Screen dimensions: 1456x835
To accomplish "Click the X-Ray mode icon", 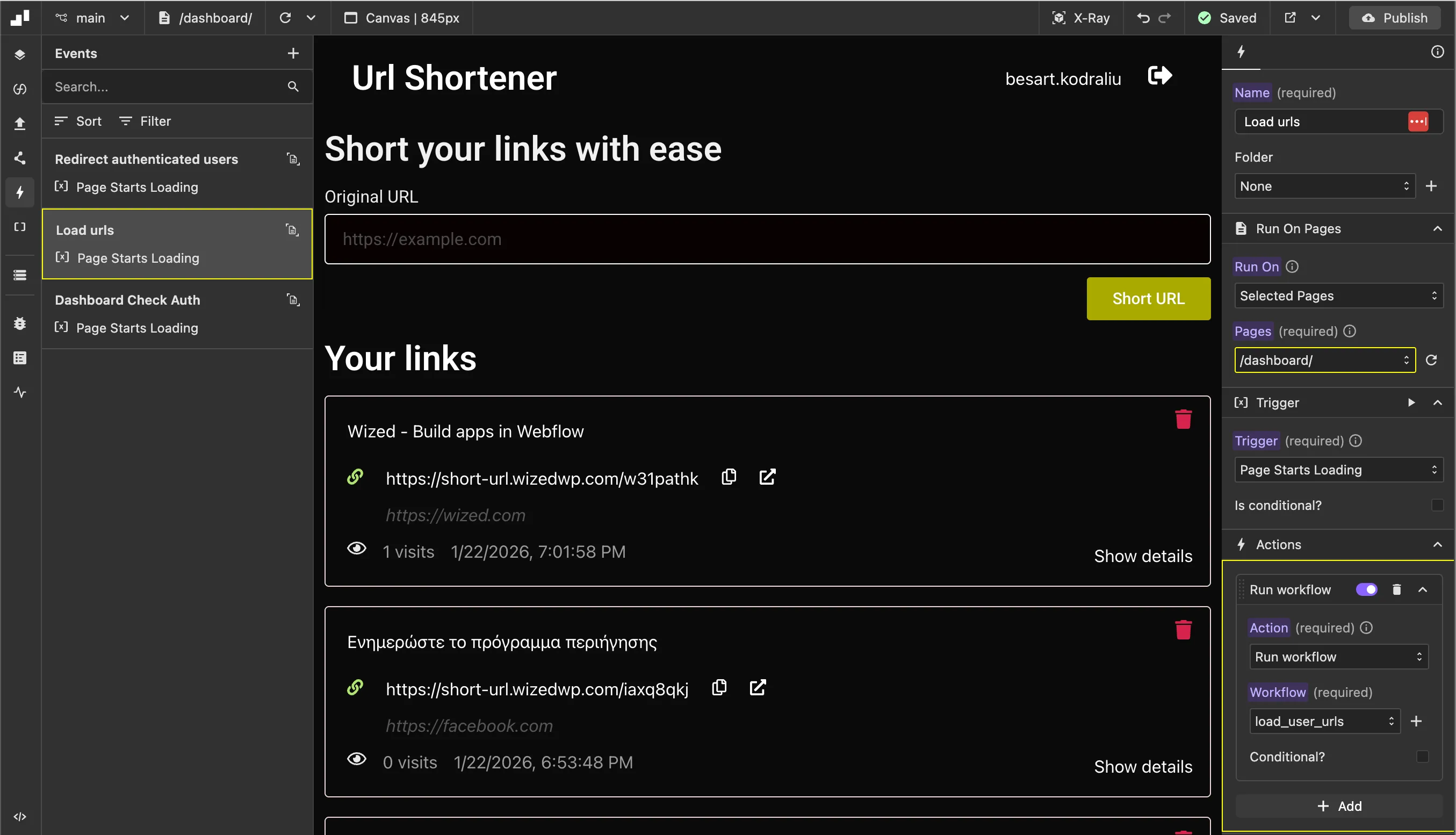I will pos(1059,17).
